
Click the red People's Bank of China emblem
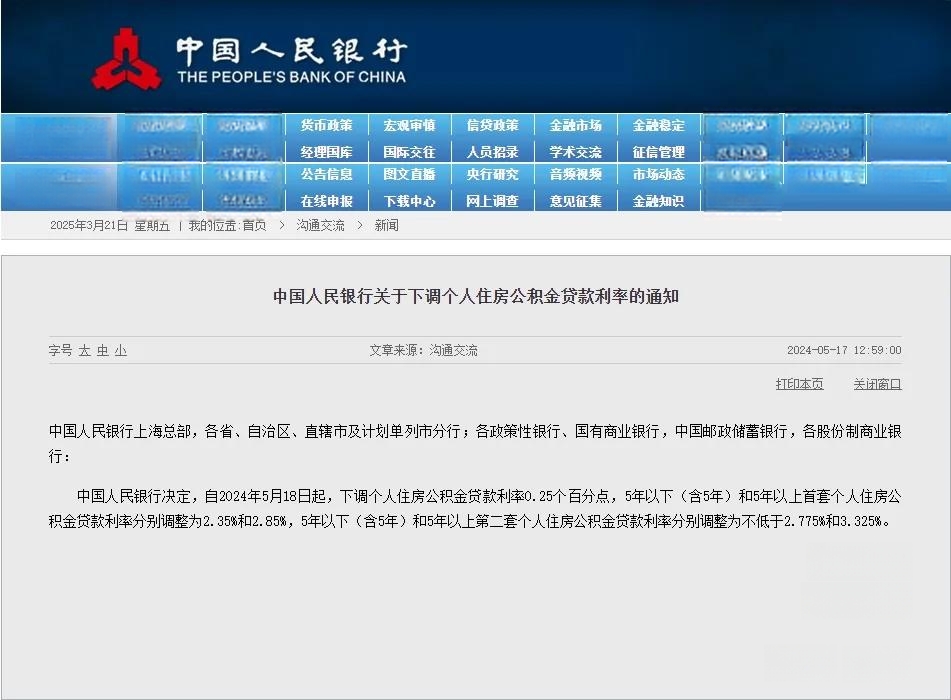pyautogui.click(x=126, y=59)
